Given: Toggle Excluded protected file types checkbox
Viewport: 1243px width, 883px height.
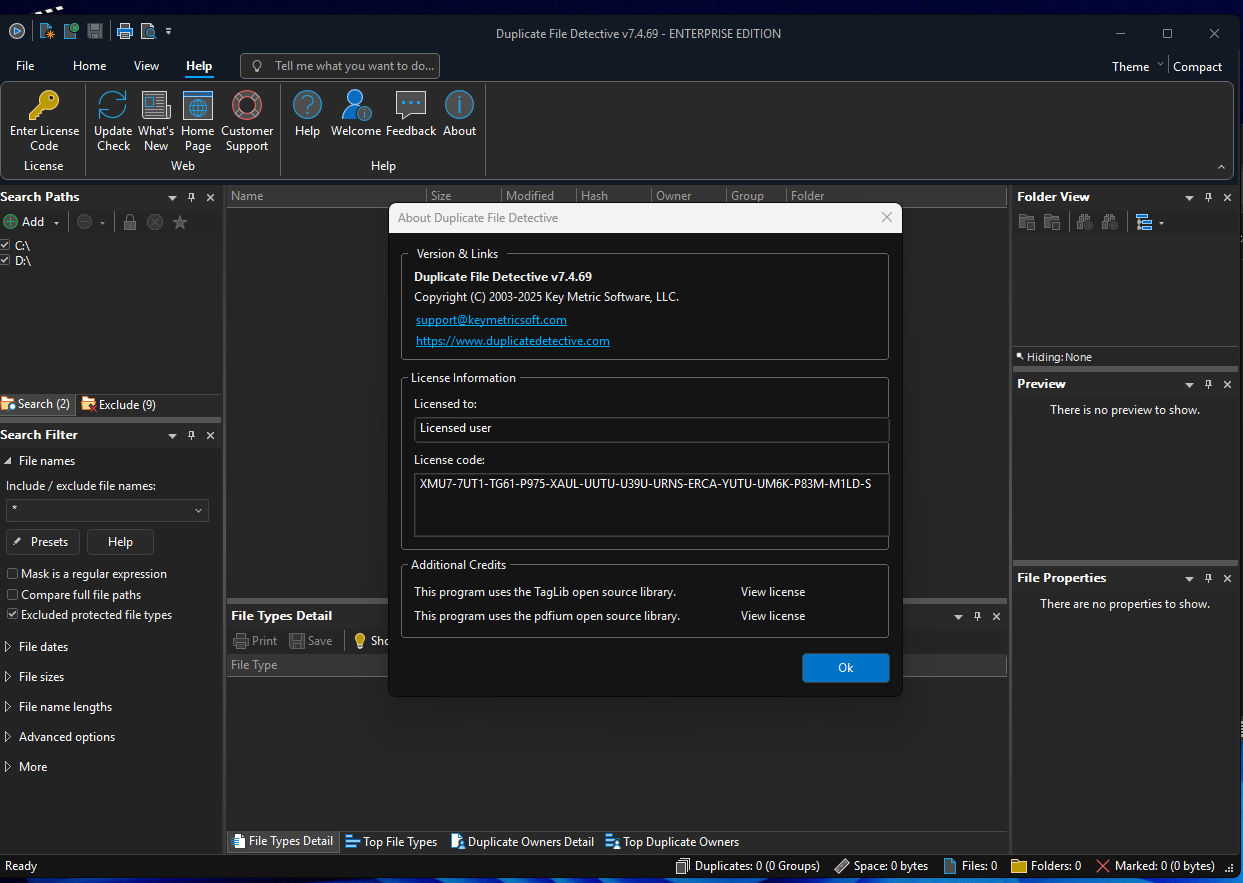Looking at the screenshot, I should (12, 615).
